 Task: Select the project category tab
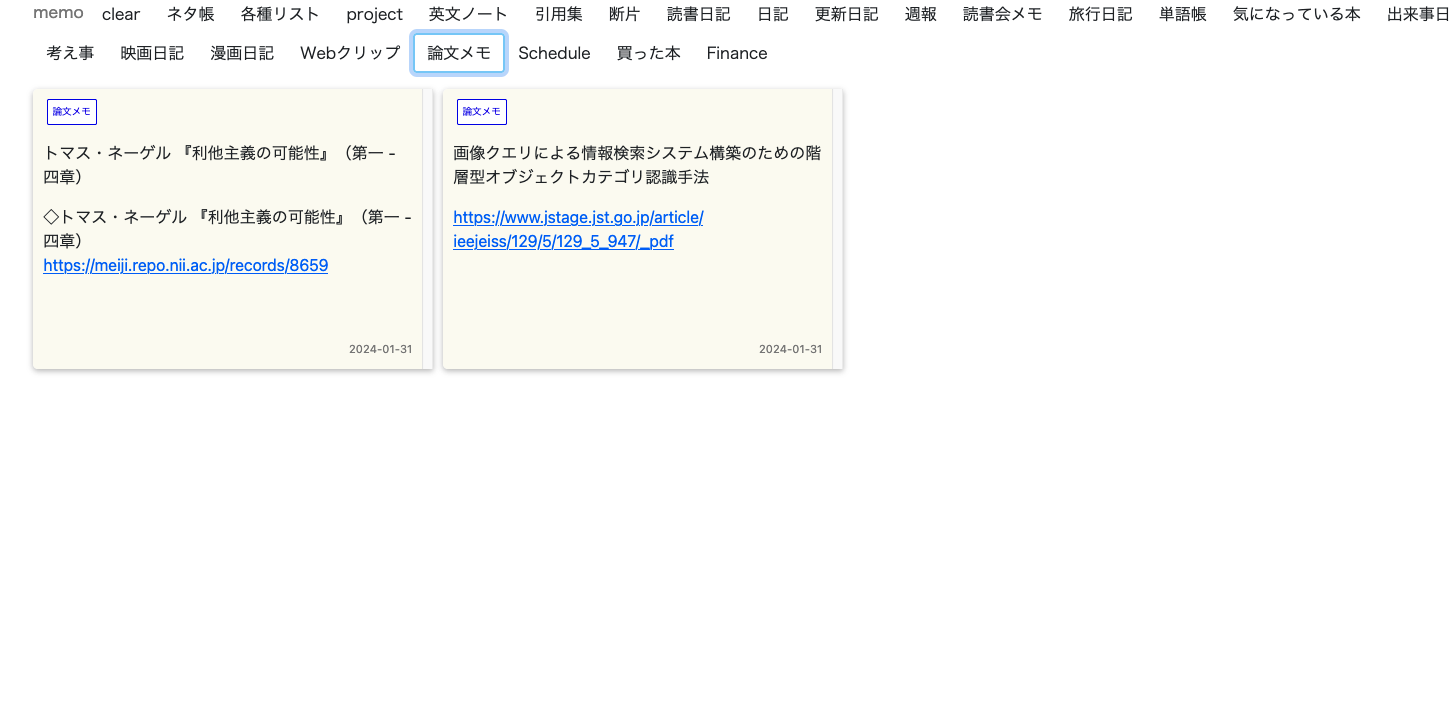tap(374, 14)
